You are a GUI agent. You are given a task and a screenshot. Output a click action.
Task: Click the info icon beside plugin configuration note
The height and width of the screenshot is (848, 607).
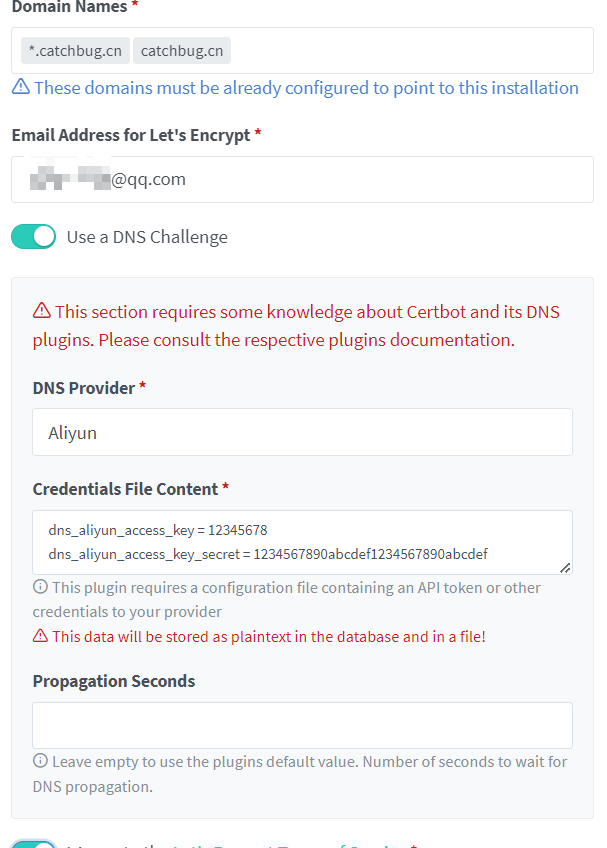[40, 587]
